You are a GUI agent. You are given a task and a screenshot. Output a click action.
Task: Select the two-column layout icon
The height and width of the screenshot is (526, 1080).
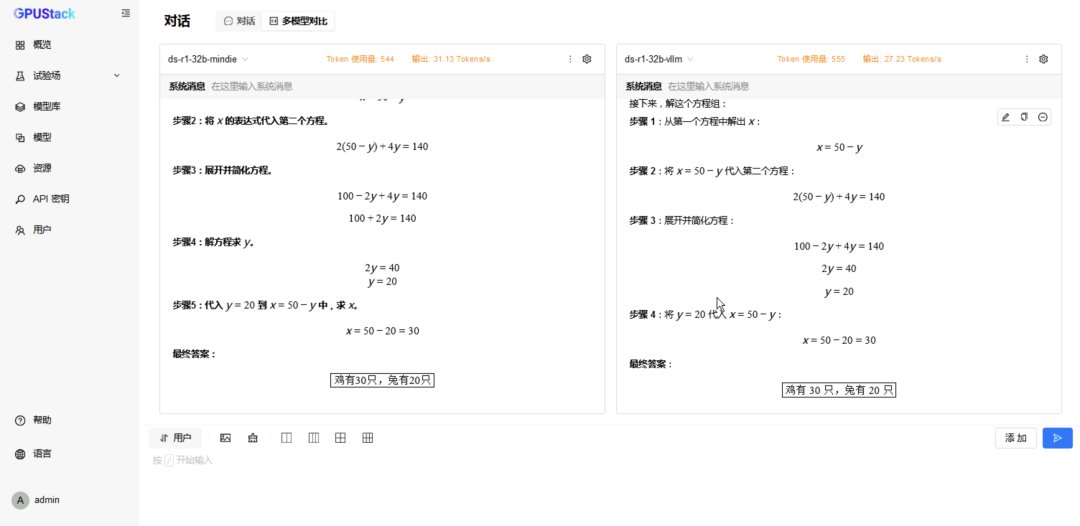287,438
